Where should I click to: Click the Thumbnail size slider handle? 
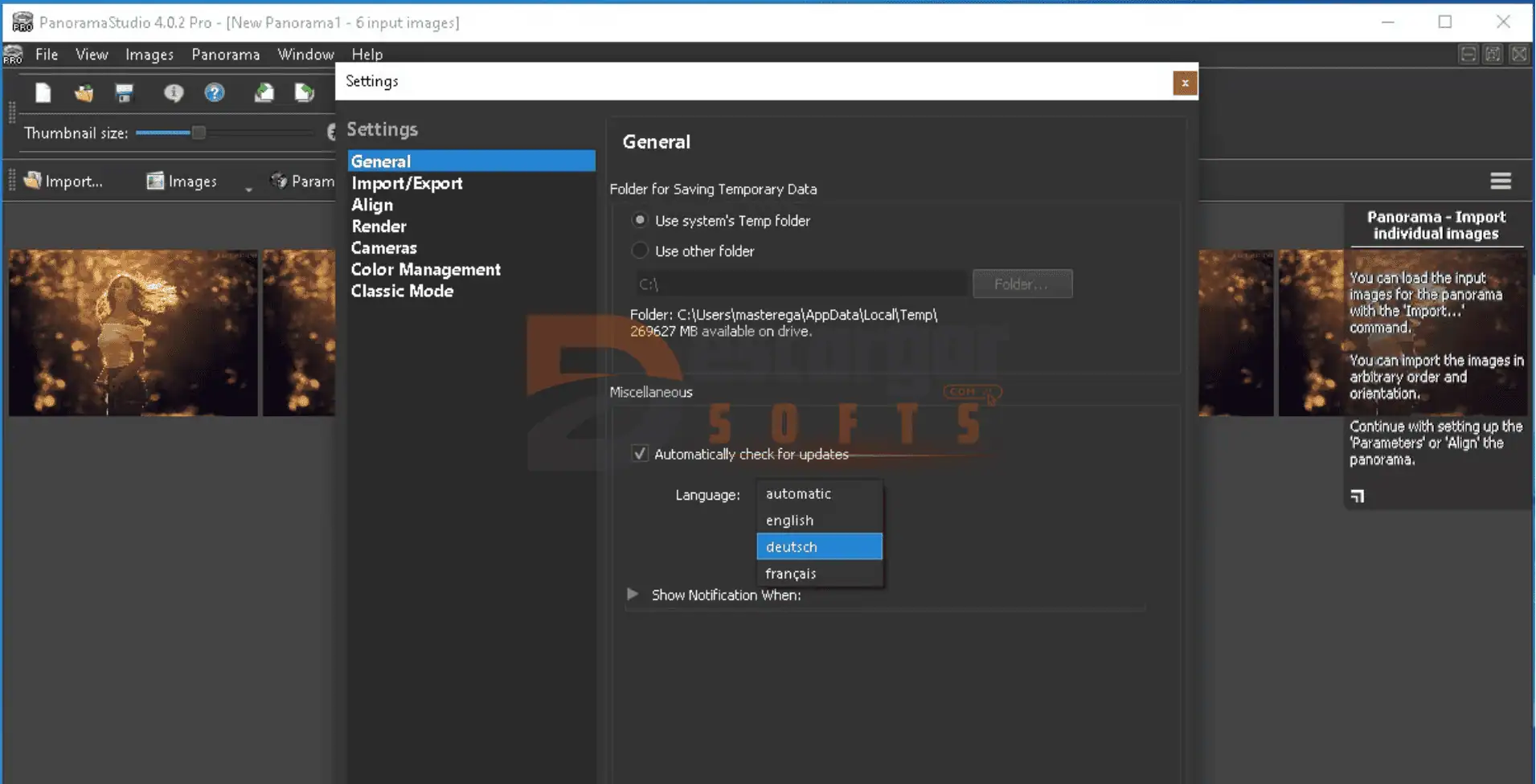click(x=199, y=133)
